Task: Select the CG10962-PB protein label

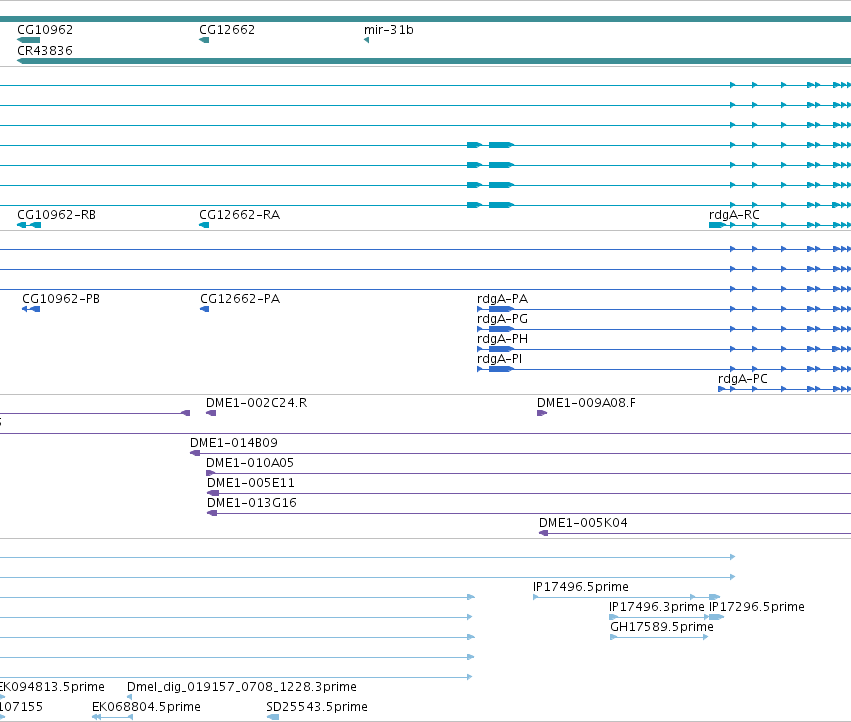Action: click(61, 299)
